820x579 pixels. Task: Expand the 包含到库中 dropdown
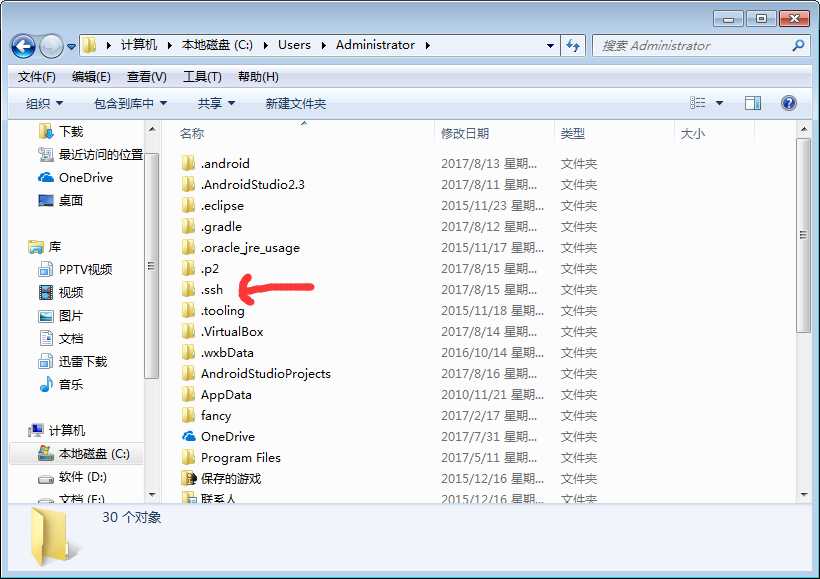130,104
